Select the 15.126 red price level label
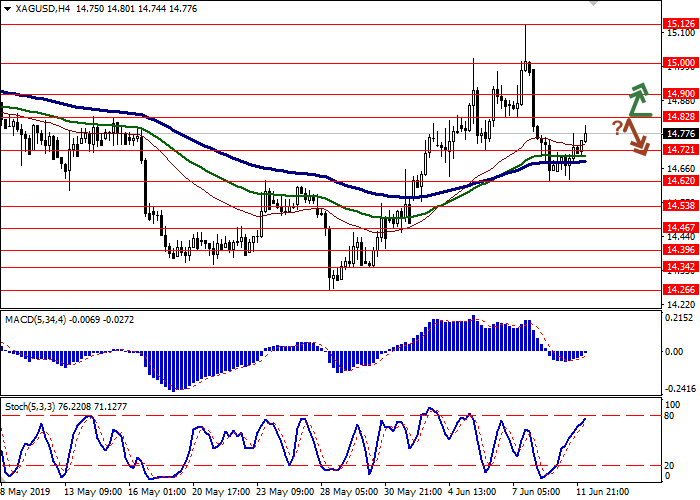The image size is (700, 500). tap(681, 24)
